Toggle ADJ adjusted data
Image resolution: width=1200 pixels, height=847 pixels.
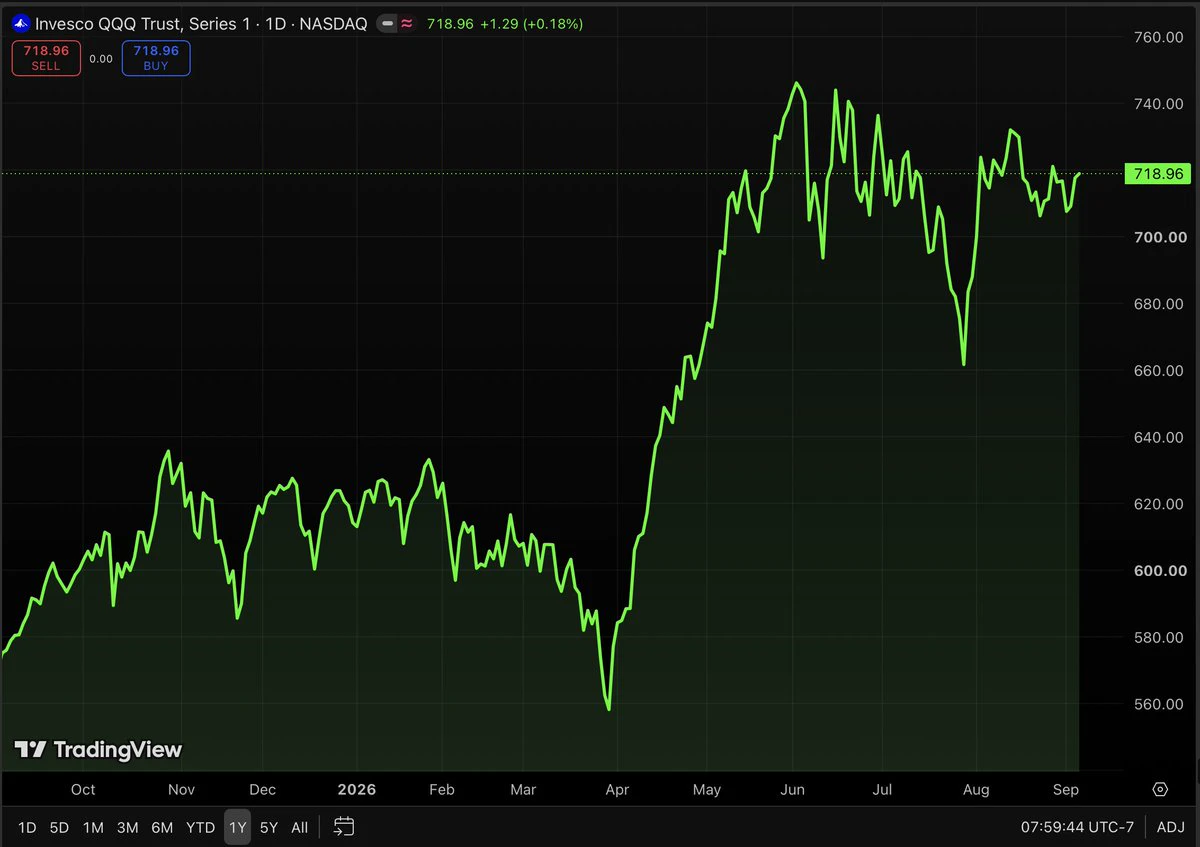(x=1171, y=827)
